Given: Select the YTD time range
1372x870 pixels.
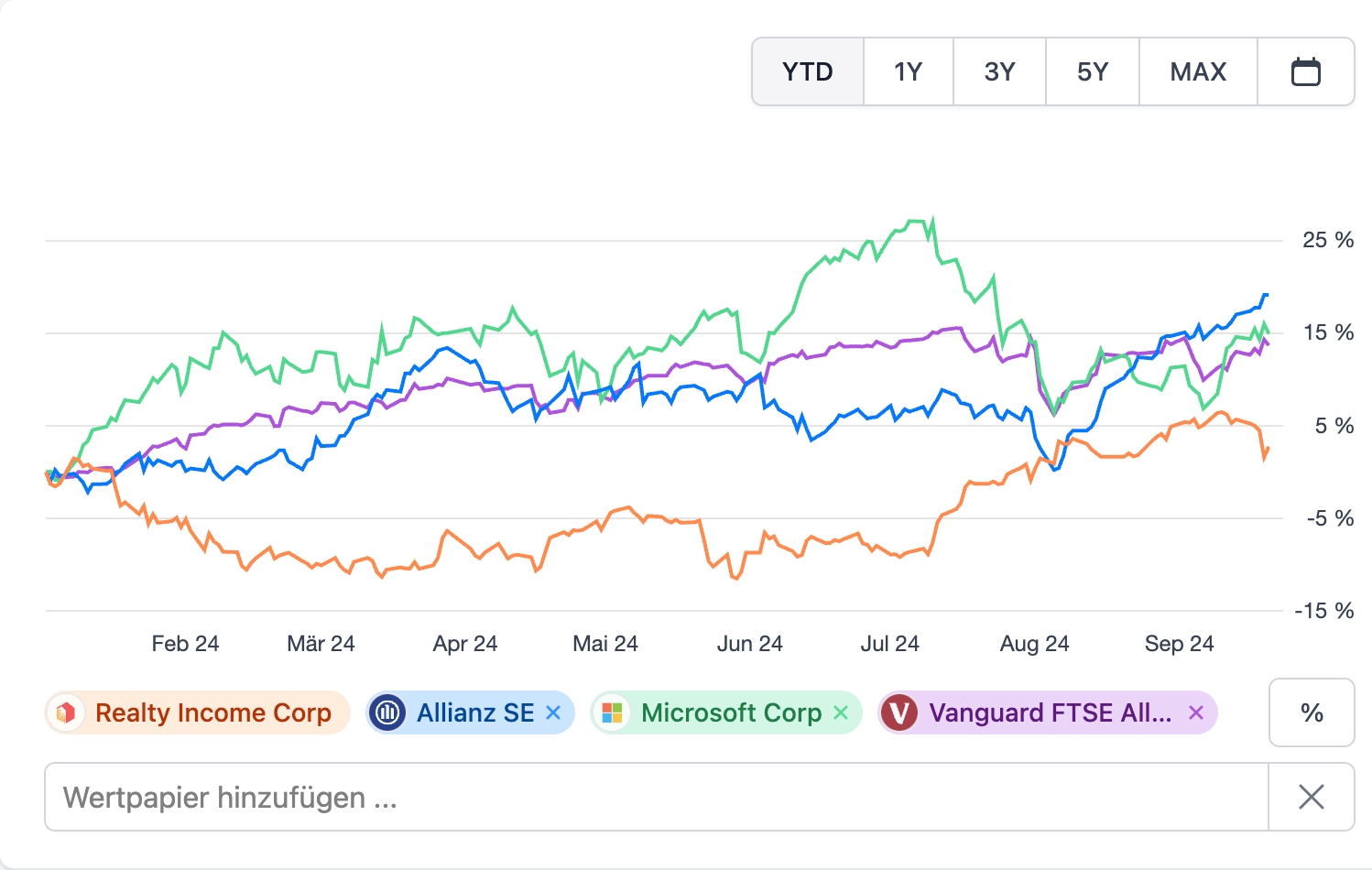Looking at the screenshot, I should [808, 71].
